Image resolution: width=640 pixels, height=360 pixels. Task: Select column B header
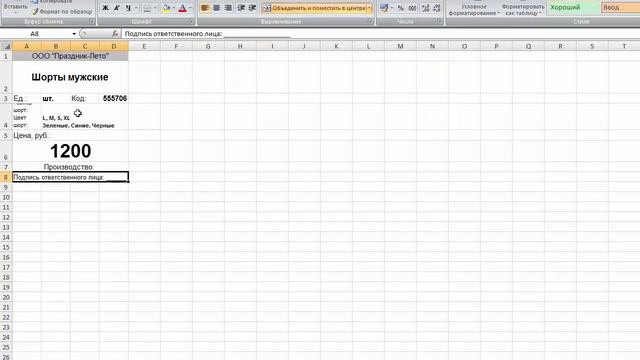pyautogui.click(x=56, y=46)
